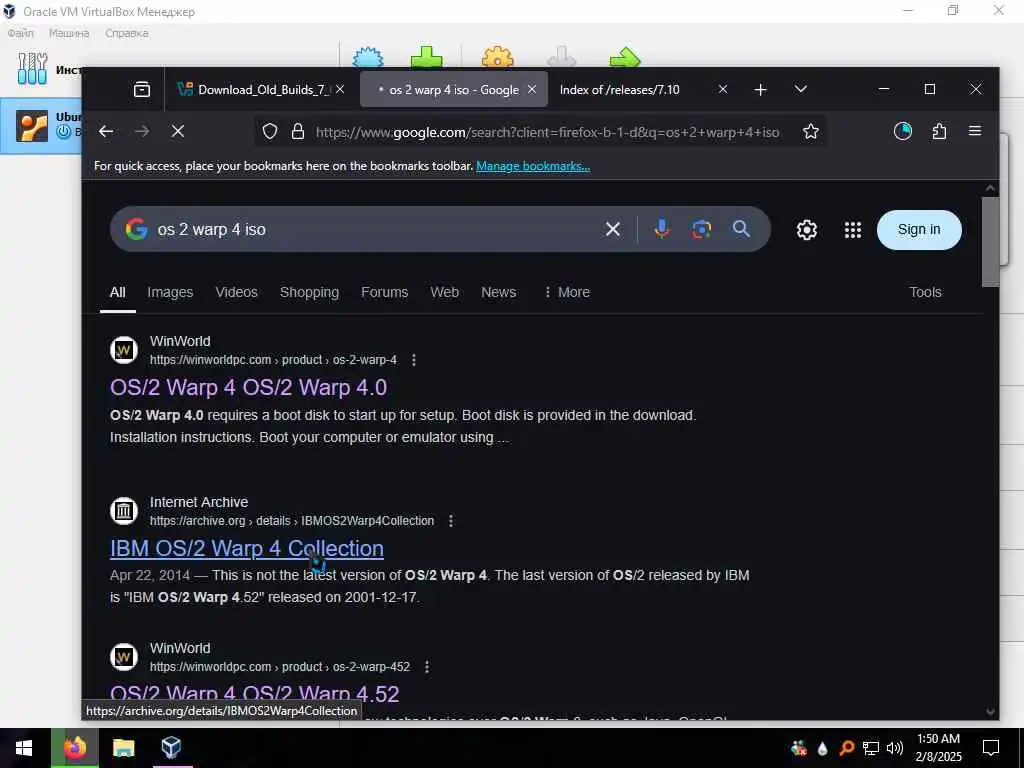
Task: Click the Sign in button
Action: 919,229
